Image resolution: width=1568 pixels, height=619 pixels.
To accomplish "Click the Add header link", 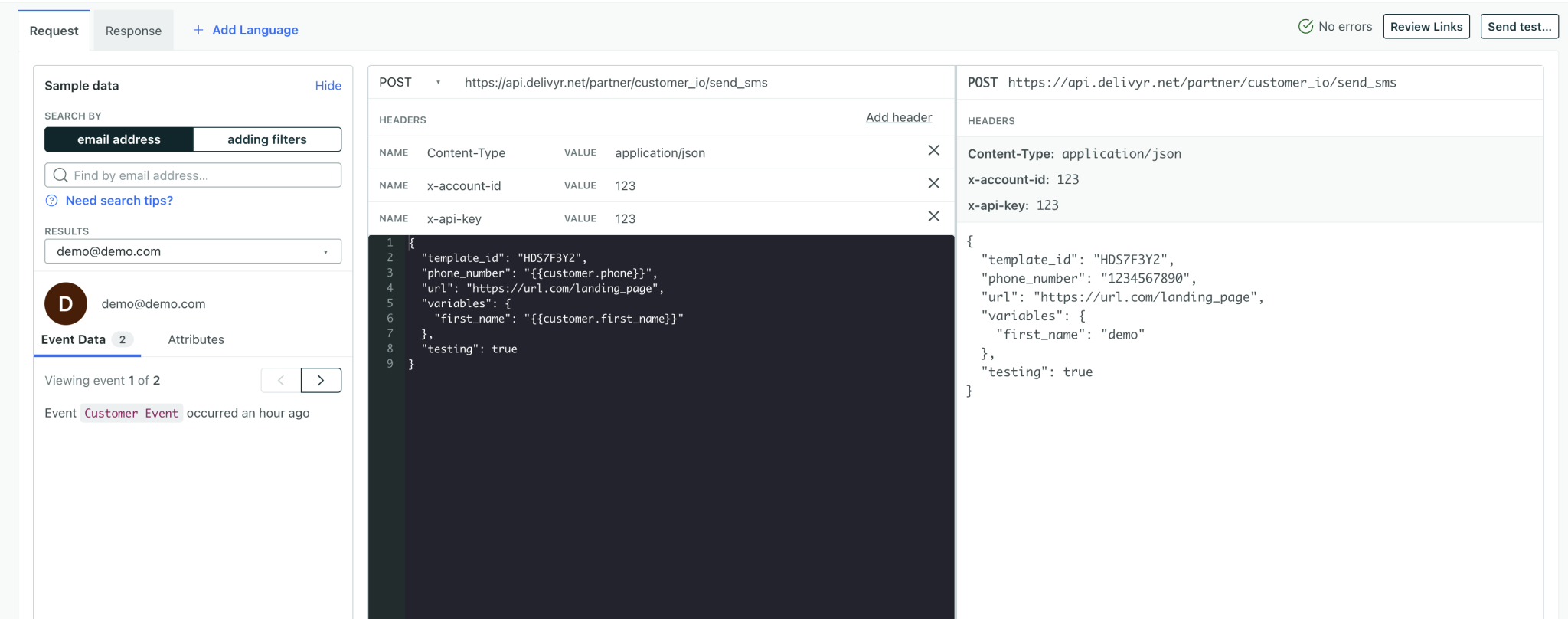I will click(899, 117).
